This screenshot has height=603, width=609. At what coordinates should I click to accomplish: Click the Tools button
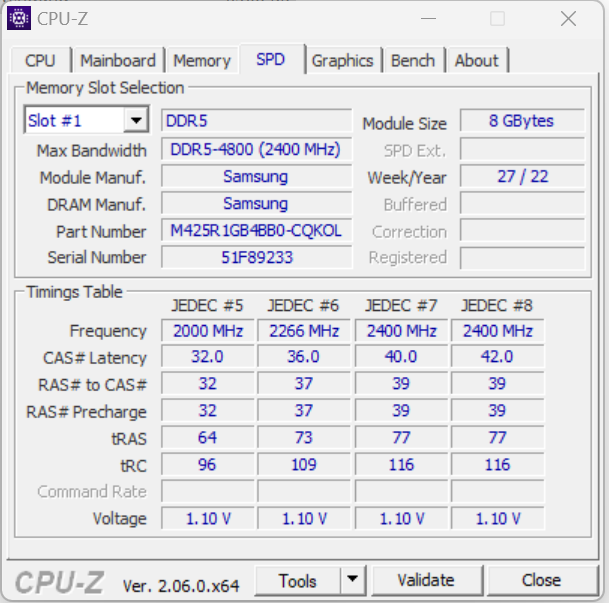pyautogui.click(x=298, y=581)
